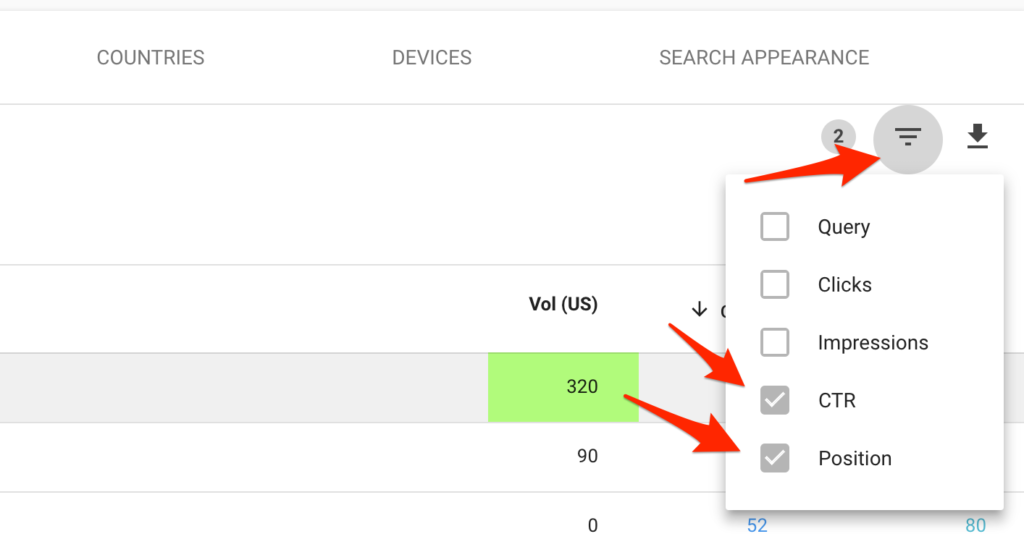Check the Query filter checkbox
Screen dimensions: 1024x547
[775, 227]
